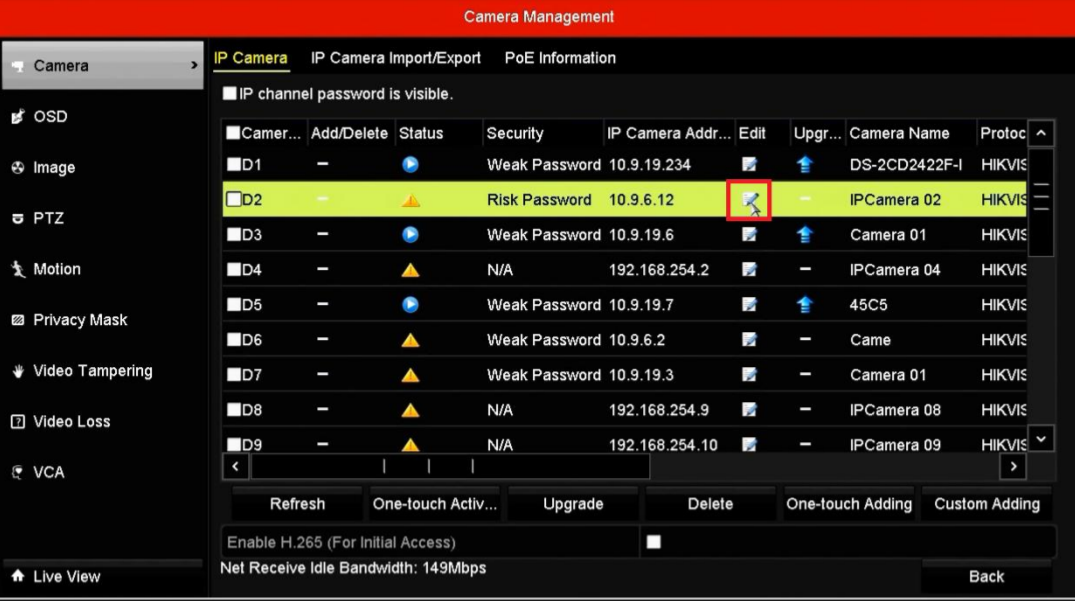Viewport: 1075px width, 601px height.
Task: Click the Back button
Action: pyautogui.click(x=986, y=576)
